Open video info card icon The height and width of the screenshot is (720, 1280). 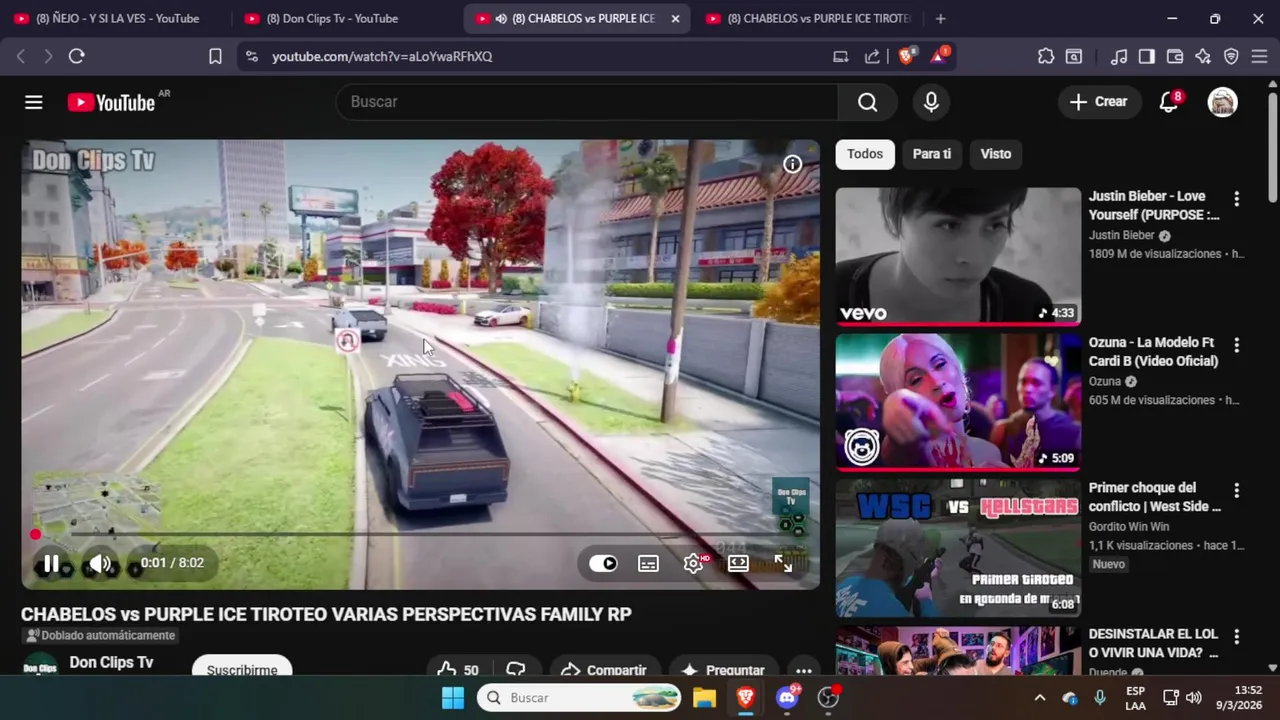[x=792, y=164]
